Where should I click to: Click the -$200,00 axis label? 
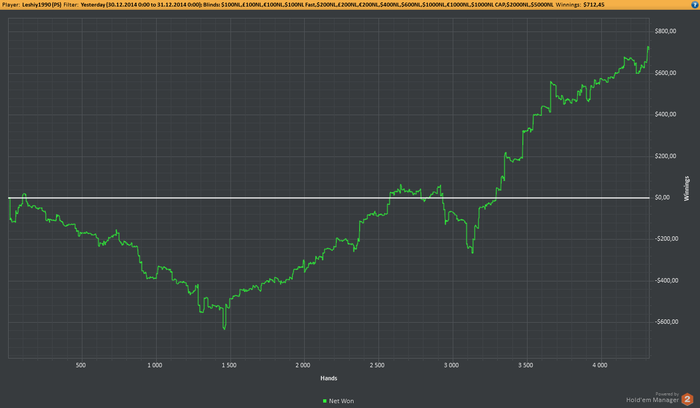[667, 239]
